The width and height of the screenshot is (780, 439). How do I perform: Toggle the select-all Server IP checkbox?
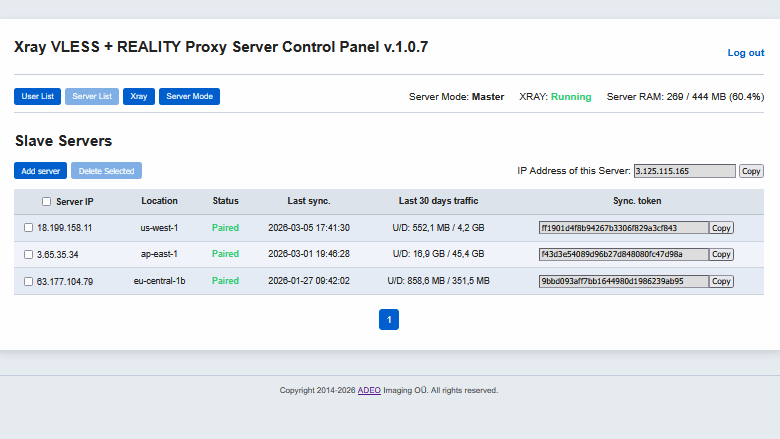(46, 201)
